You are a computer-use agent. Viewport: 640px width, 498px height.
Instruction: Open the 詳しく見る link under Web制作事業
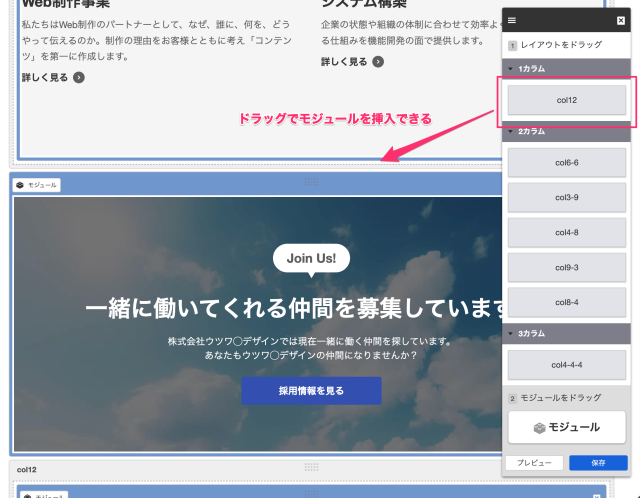(x=53, y=77)
